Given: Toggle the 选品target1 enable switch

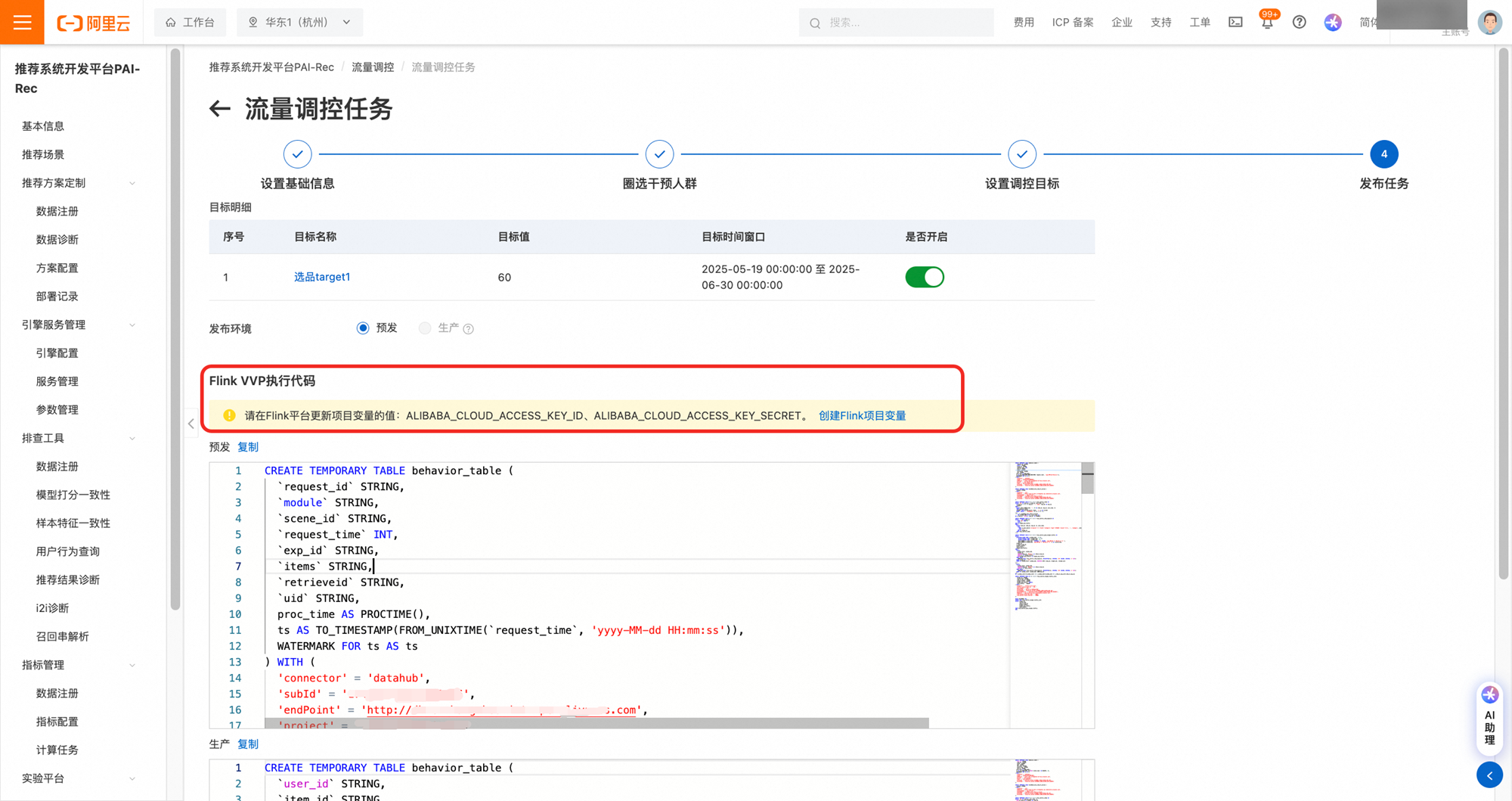Looking at the screenshot, I should click(925, 277).
